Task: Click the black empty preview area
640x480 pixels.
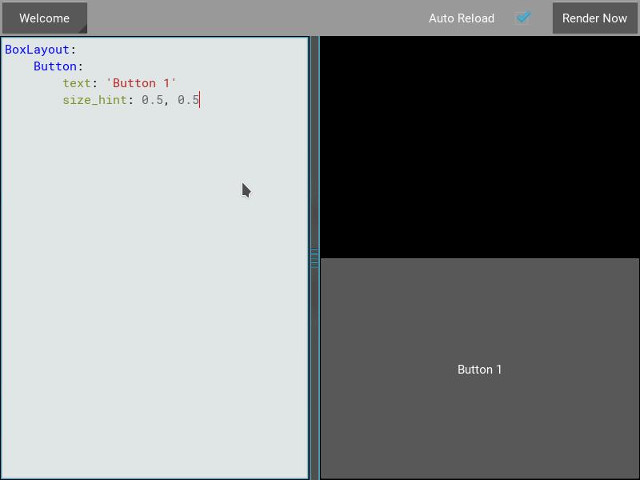Action: (479, 147)
